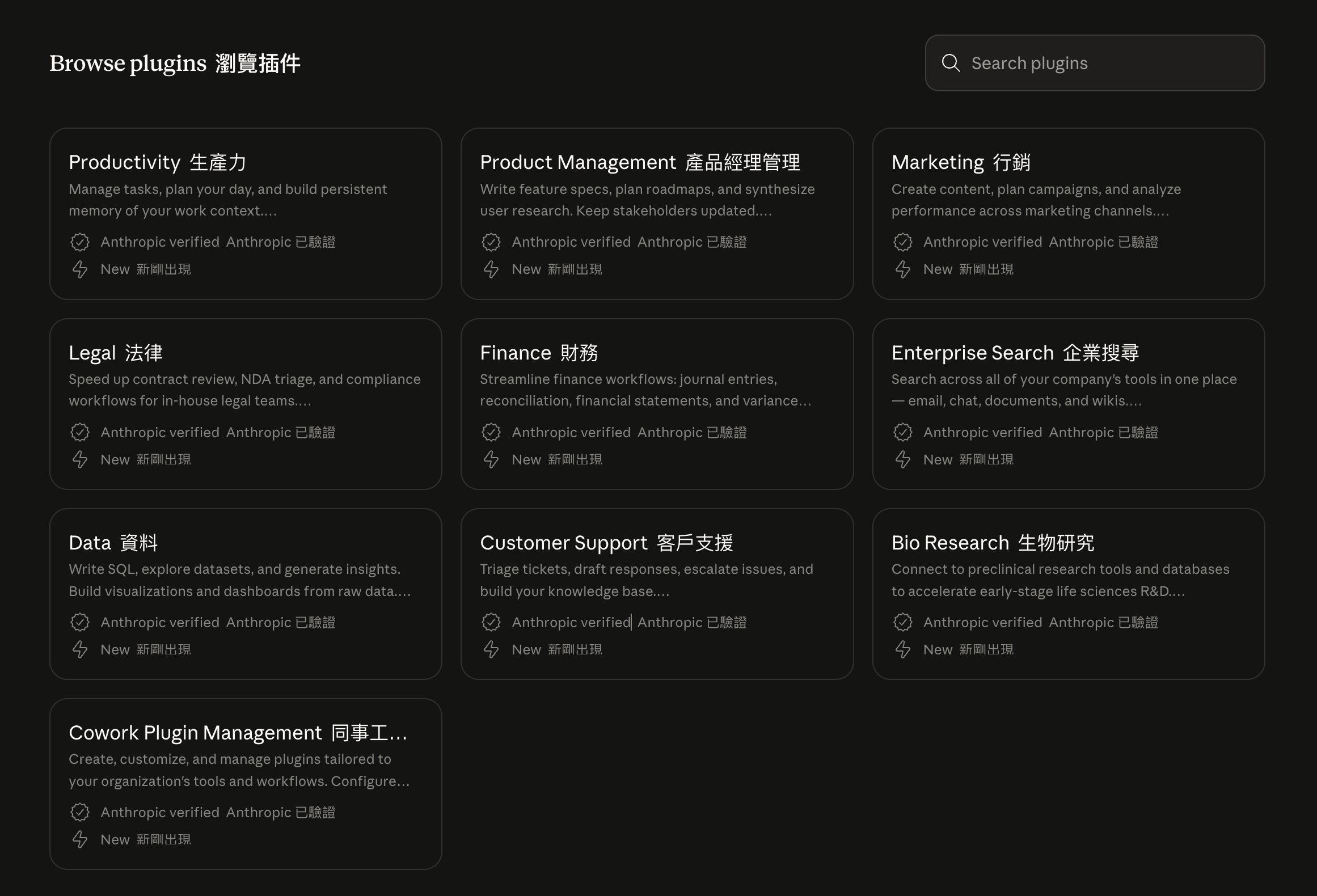Click the verified badge icon on Bio Research
Screen dimensions: 1317x896
pos(902,622)
